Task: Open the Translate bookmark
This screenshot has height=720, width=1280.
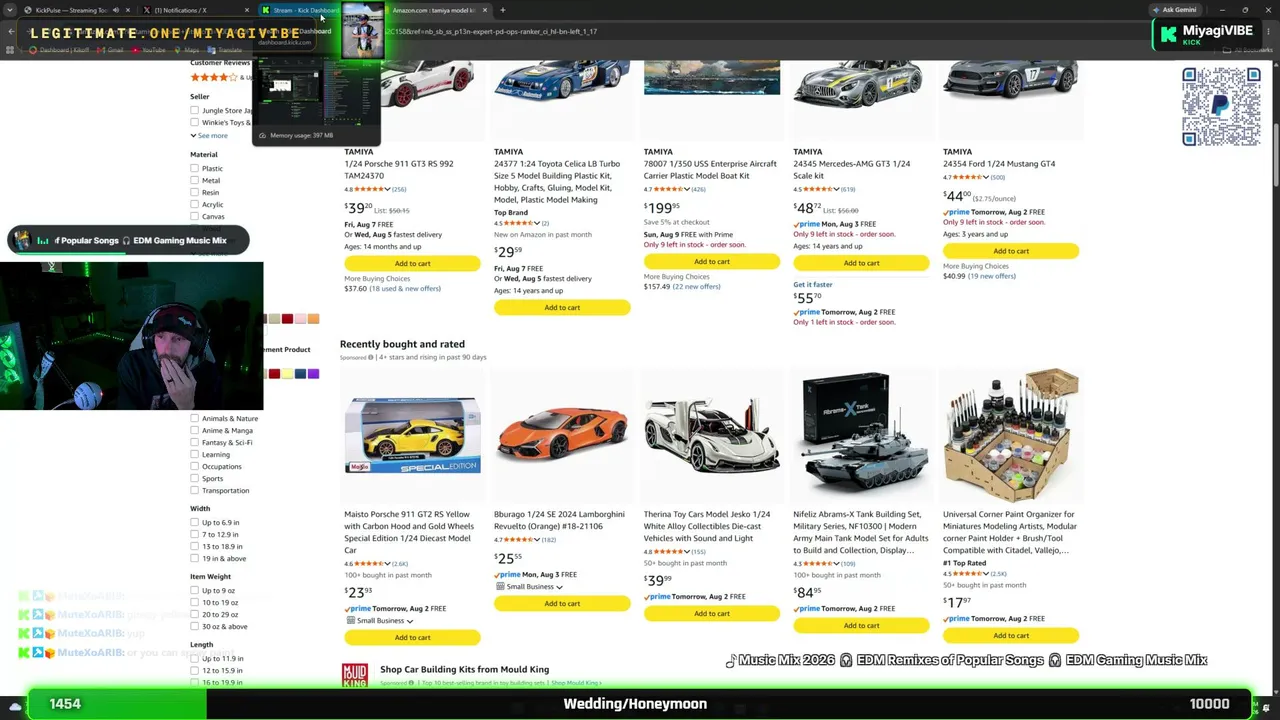Action: [225, 49]
